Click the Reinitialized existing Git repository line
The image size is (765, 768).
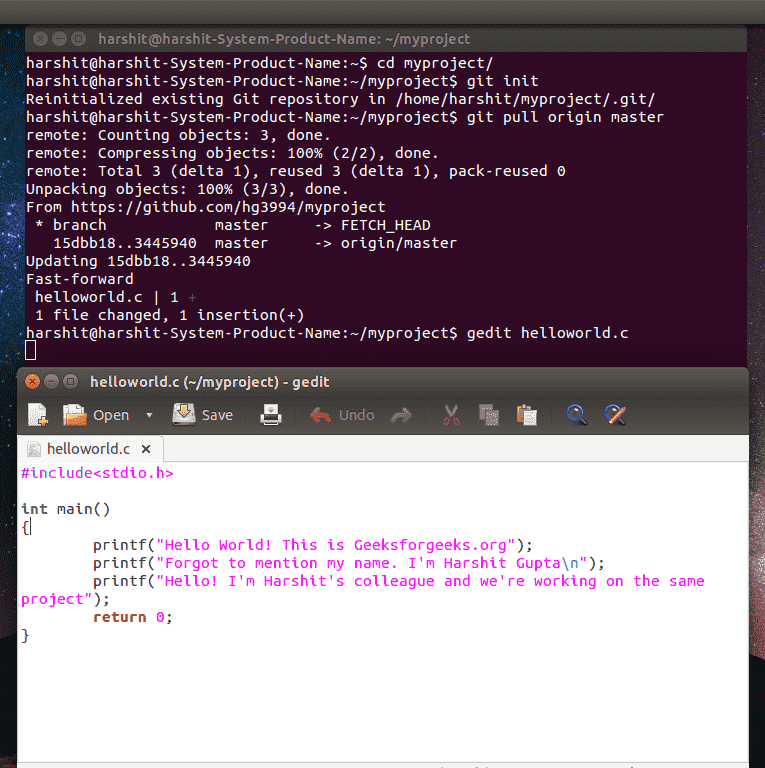pos(340,99)
